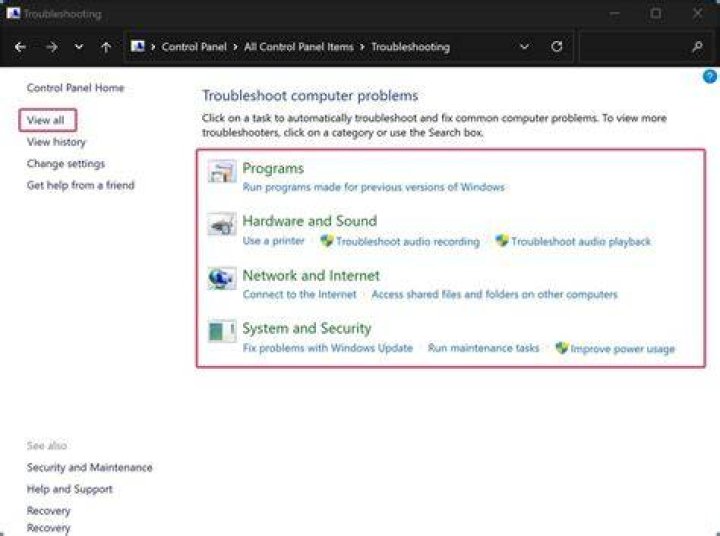Click View all troubleshooters

tap(45, 120)
